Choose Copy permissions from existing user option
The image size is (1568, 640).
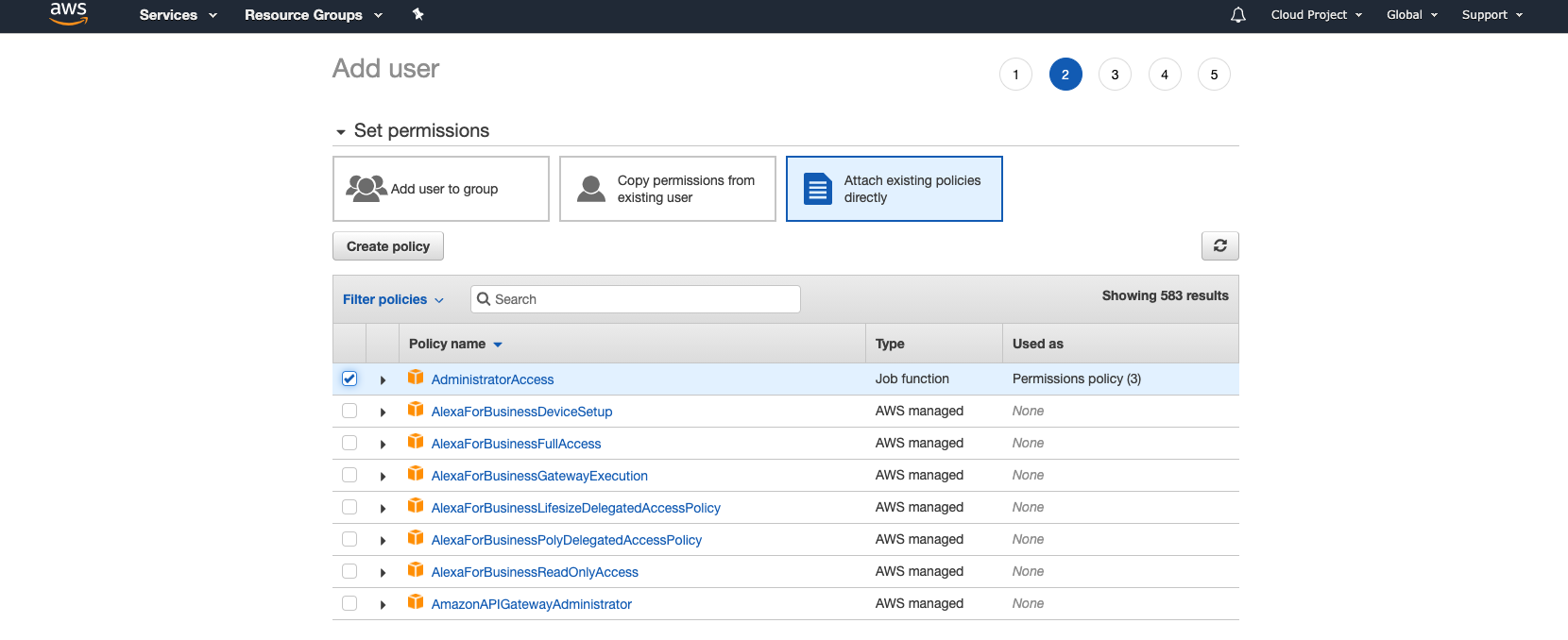(667, 189)
